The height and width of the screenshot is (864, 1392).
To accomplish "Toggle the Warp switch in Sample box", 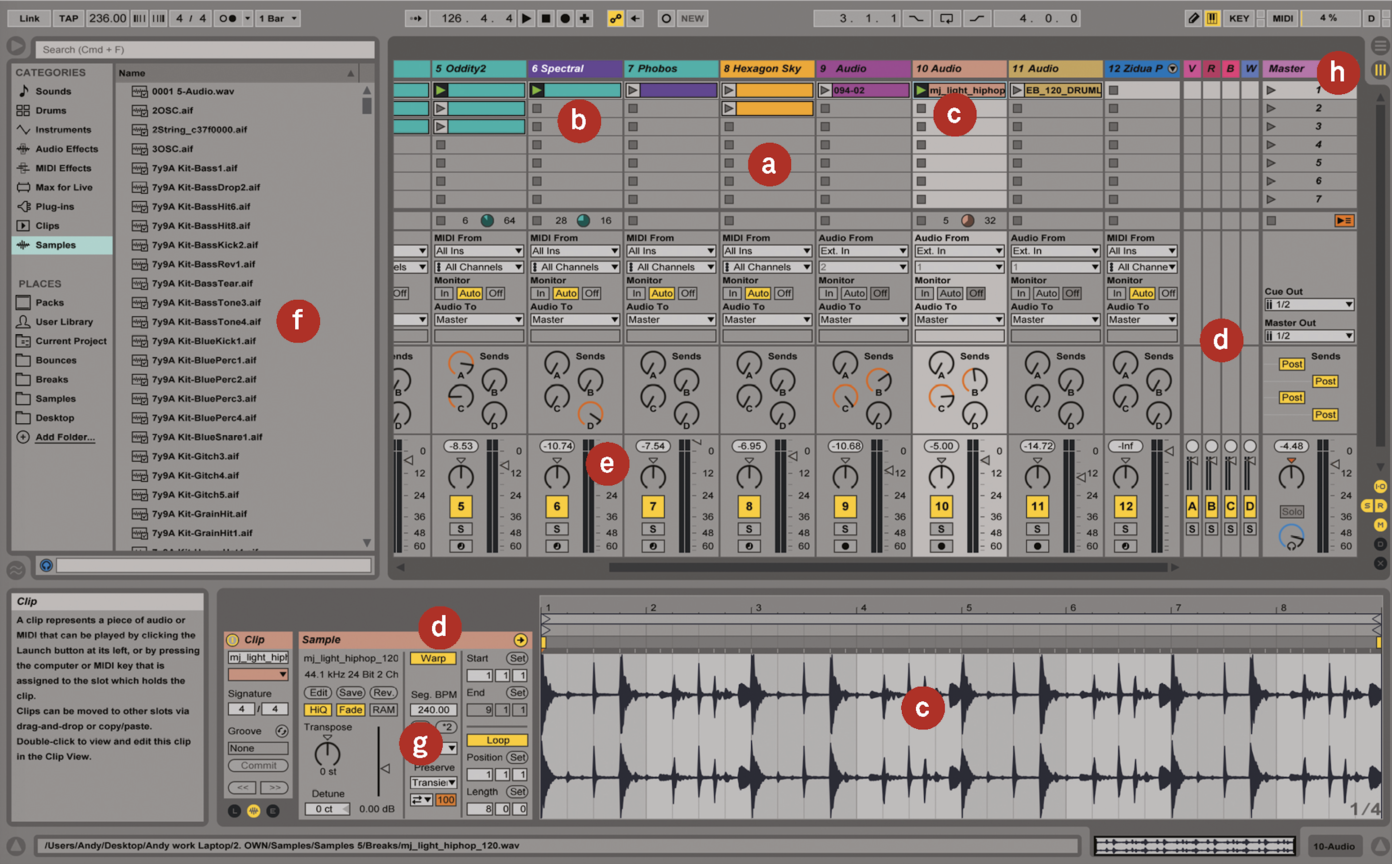I will pos(433,658).
